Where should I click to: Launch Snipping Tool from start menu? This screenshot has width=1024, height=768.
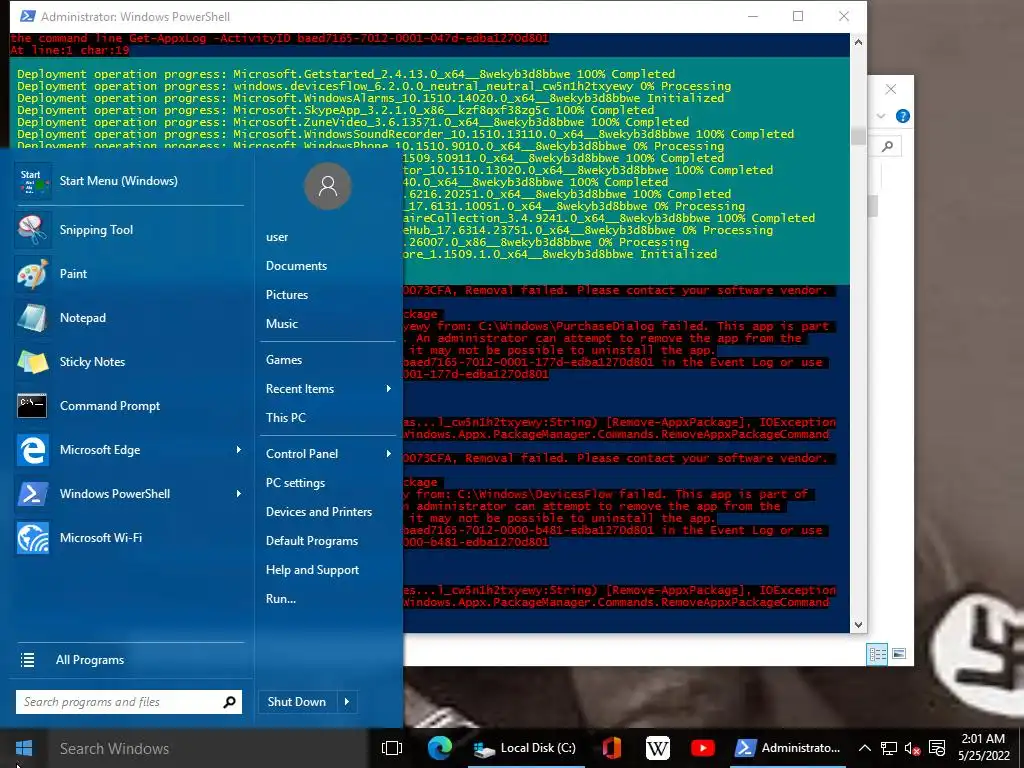click(x=129, y=230)
